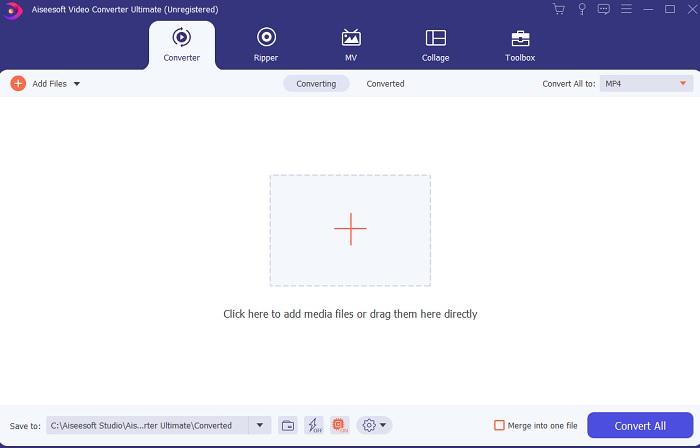The width and height of the screenshot is (700, 448).
Task: Click the orange Add Files plus icon
Action: tap(18, 83)
